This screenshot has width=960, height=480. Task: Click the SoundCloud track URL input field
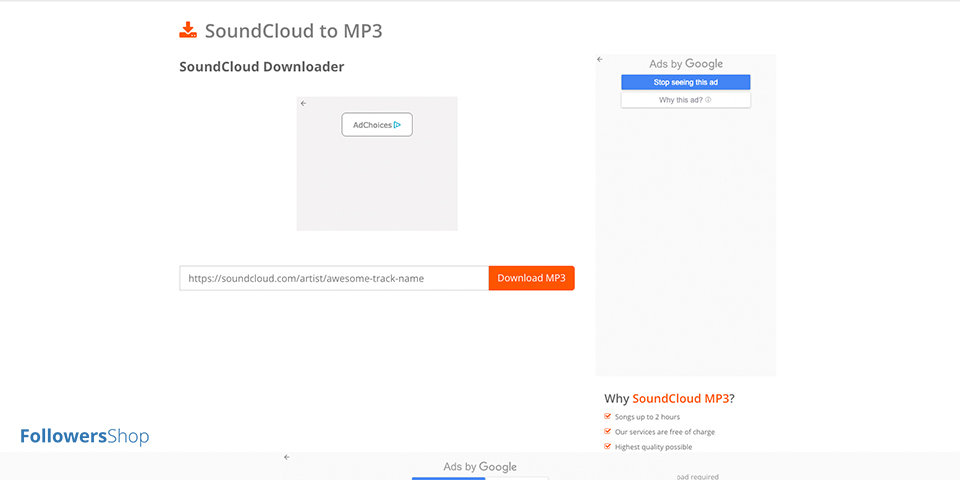tap(334, 278)
